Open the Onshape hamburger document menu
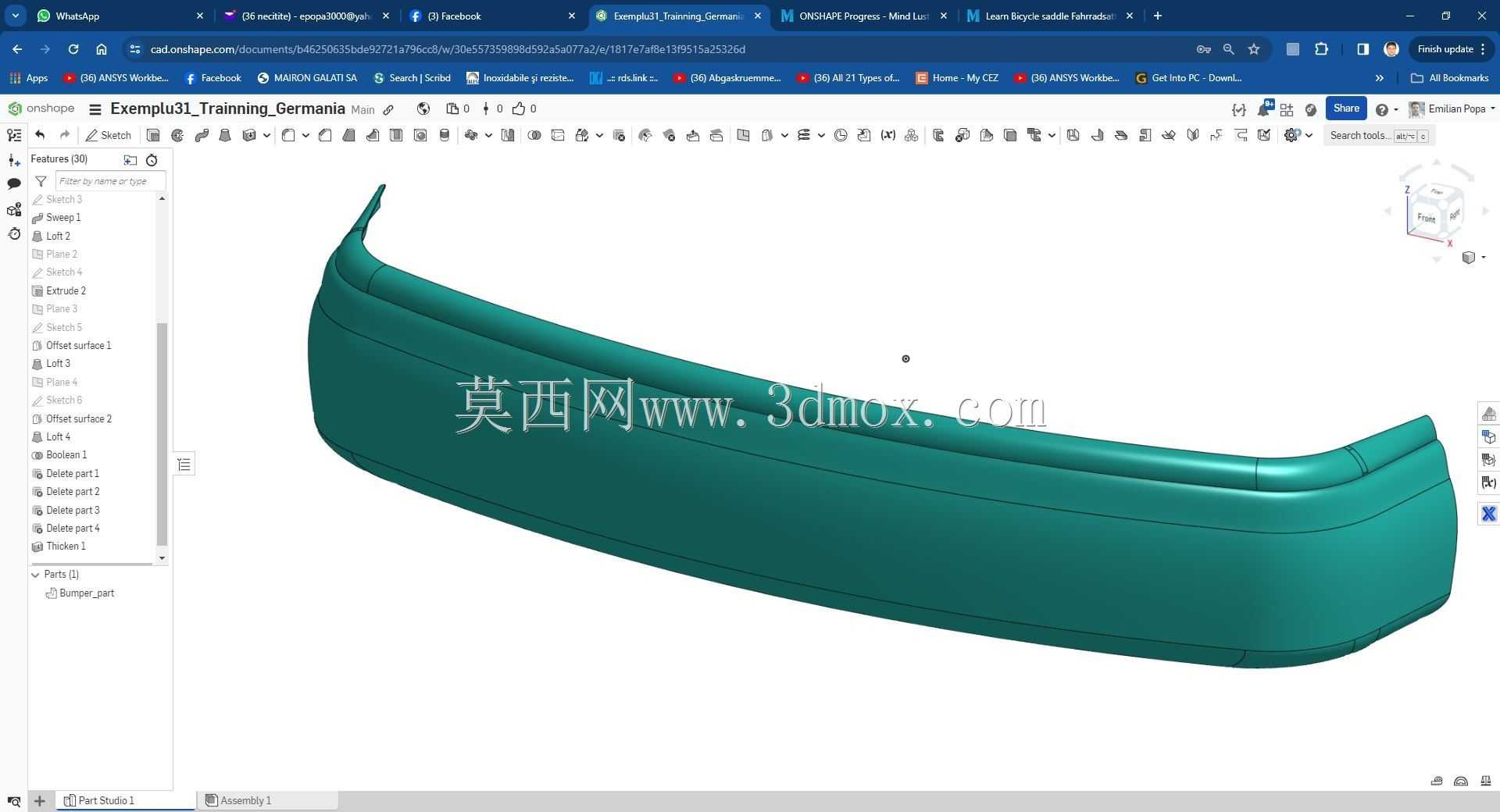Screen dimensions: 1500x812 coord(95,109)
